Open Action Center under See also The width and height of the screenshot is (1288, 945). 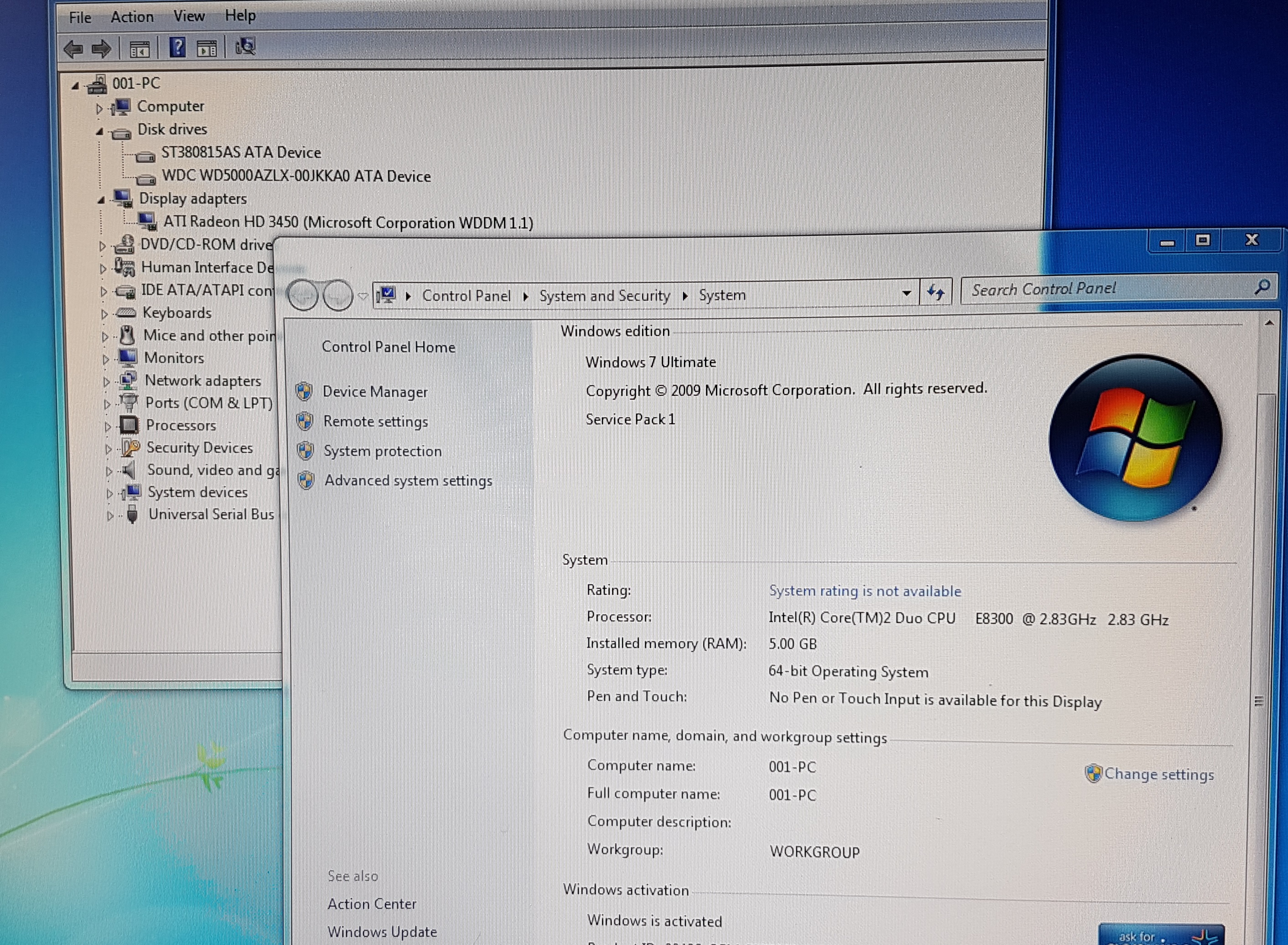pyautogui.click(x=372, y=904)
